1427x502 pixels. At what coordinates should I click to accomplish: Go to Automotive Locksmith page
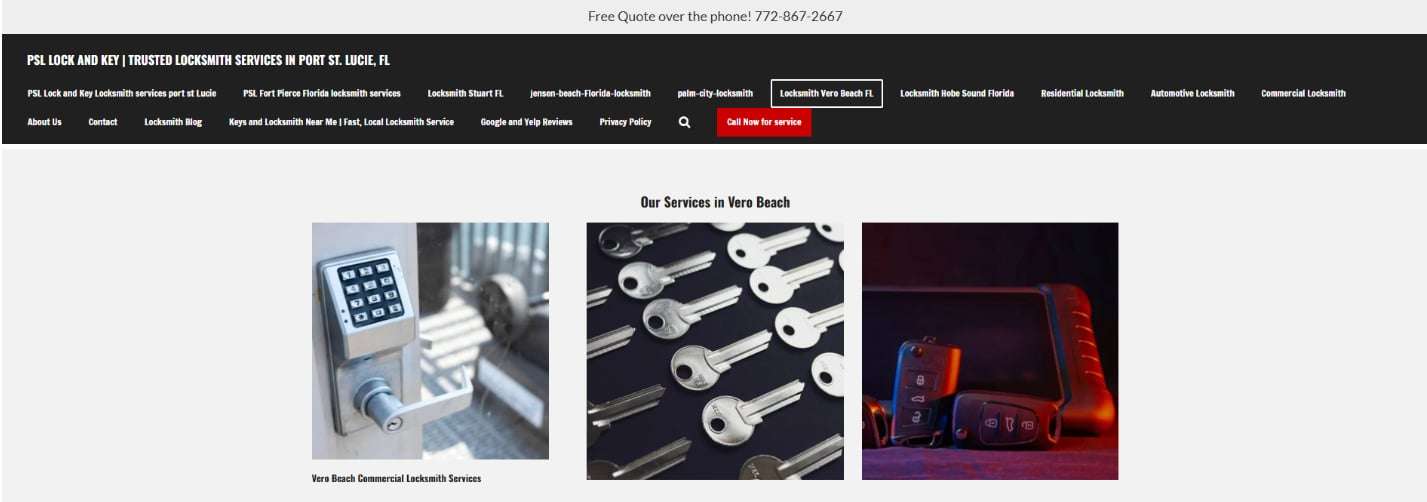pos(1192,93)
